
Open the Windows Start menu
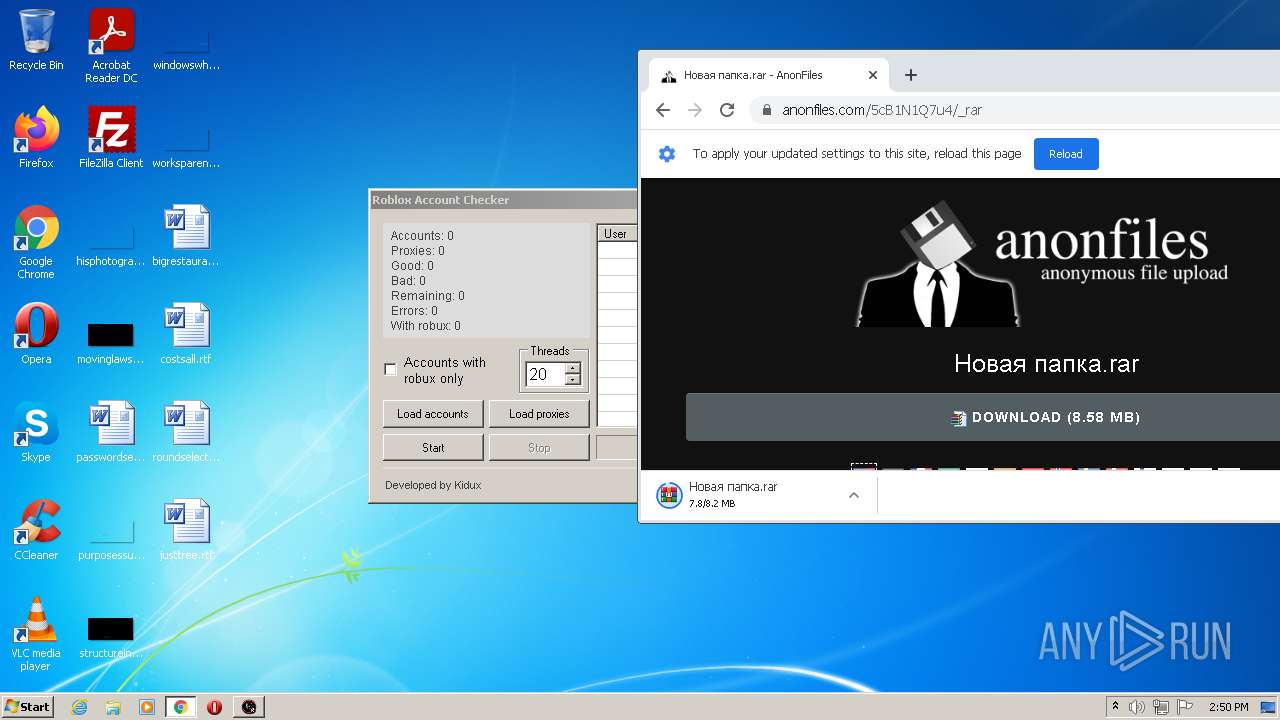coord(27,707)
